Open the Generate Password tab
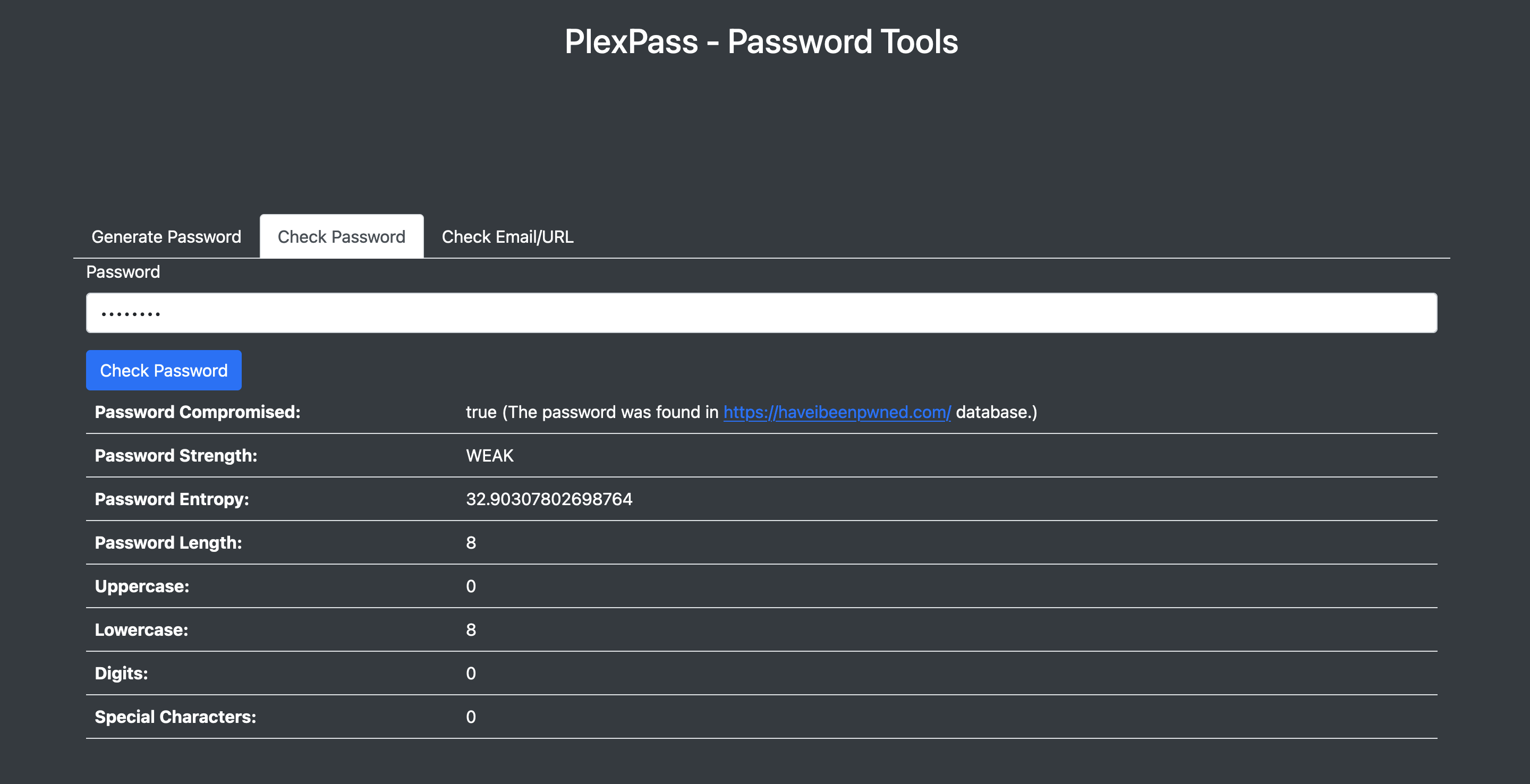Image resolution: width=1530 pixels, height=784 pixels. pyautogui.click(x=166, y=236)
